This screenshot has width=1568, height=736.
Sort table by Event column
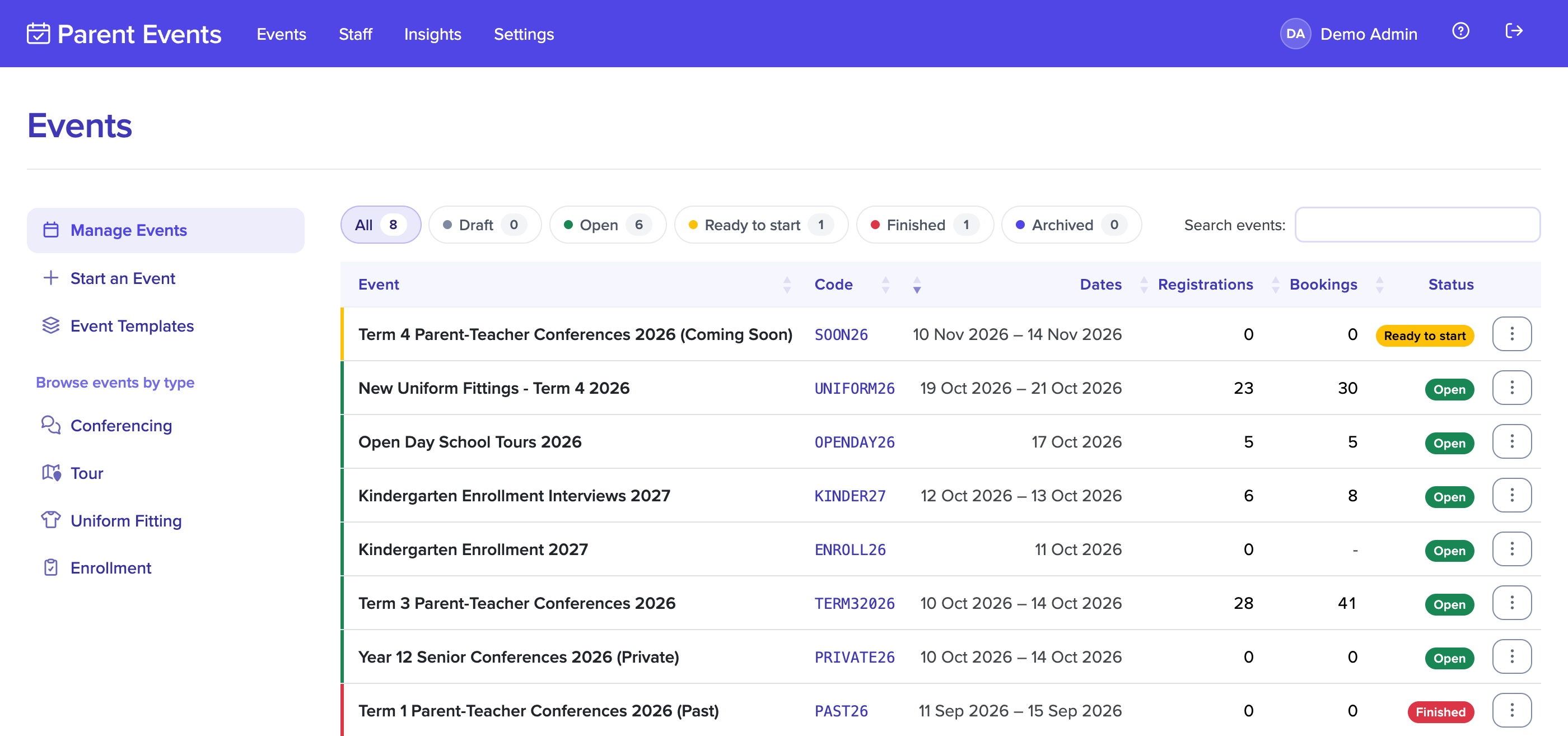(573, 285)
